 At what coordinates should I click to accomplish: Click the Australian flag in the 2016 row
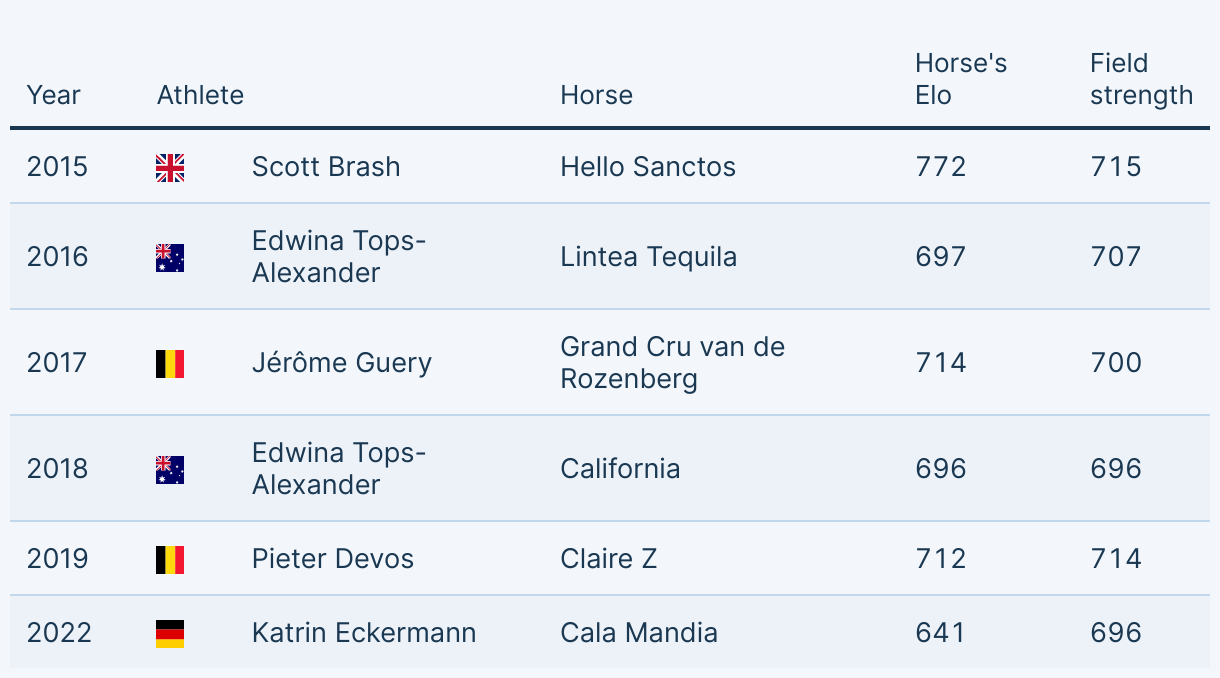click(x=170, y=258)
